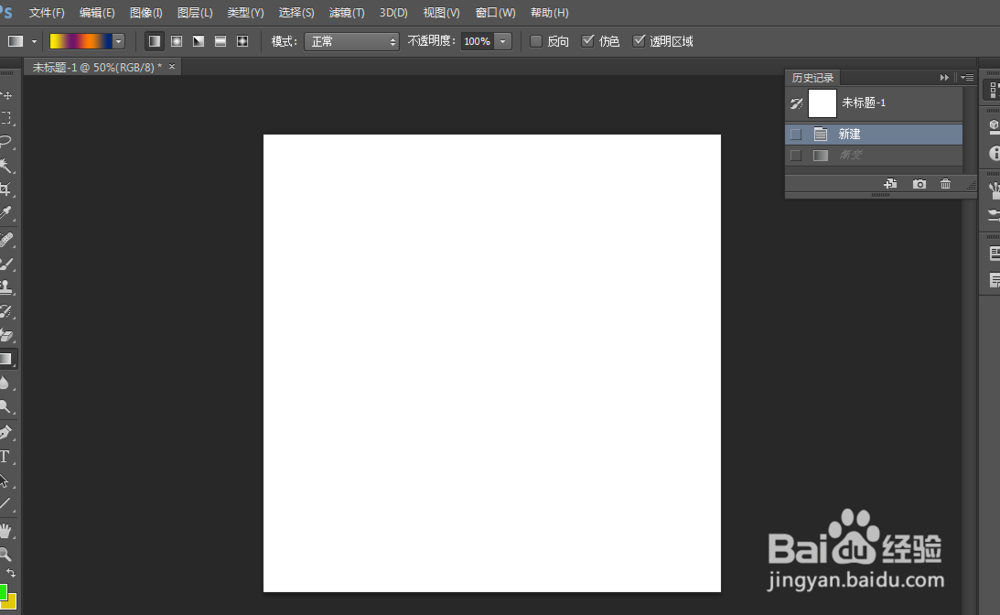Open the 图像(I) menu
The height and width of the screenshot is (615, 1000).
145,13
